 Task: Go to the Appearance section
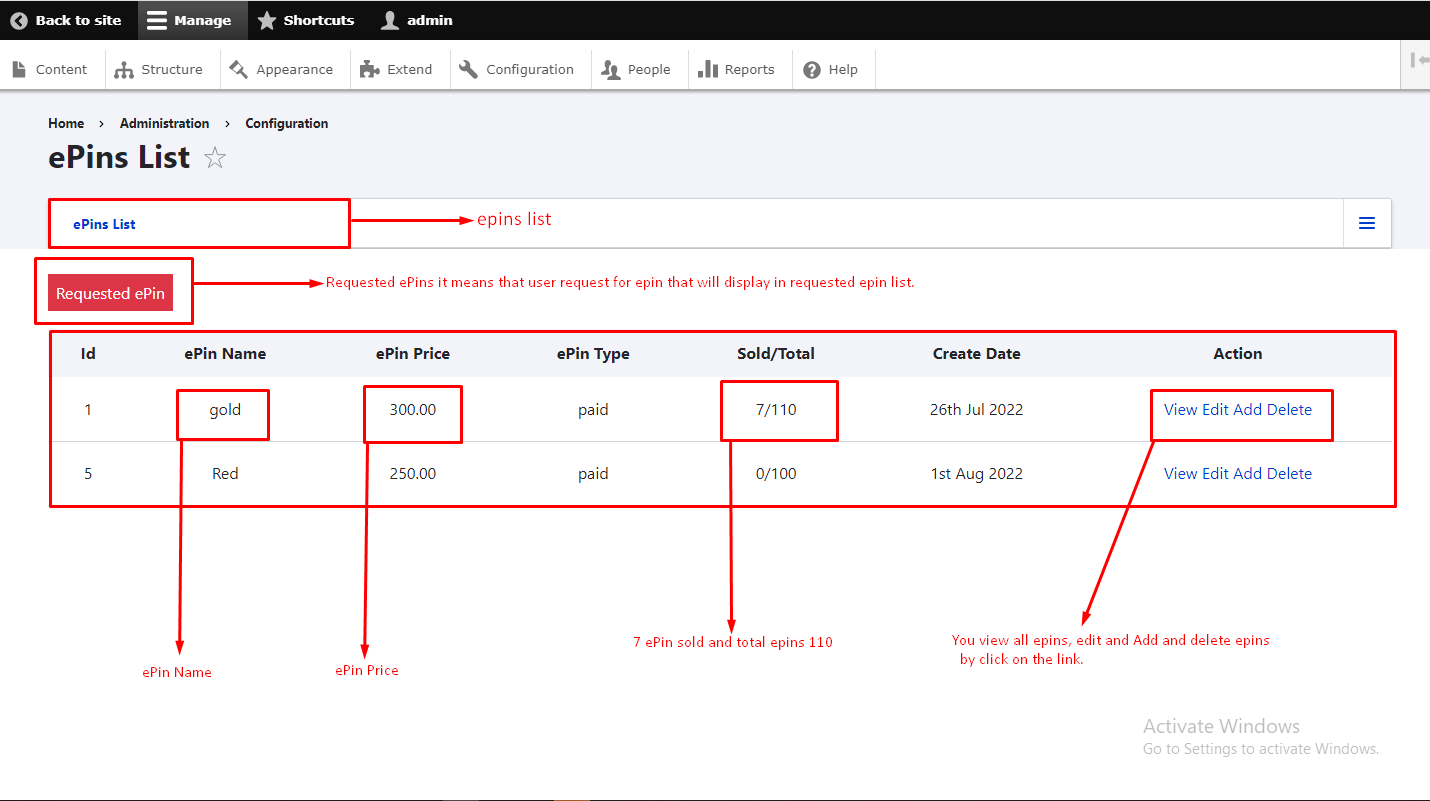[x=281, y=70]
